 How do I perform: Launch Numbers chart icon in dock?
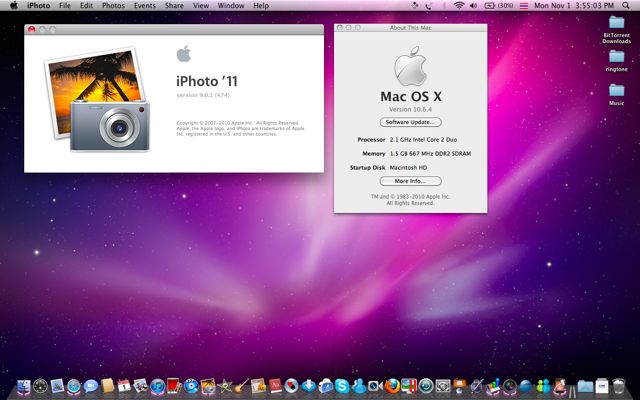coord(493,386)
